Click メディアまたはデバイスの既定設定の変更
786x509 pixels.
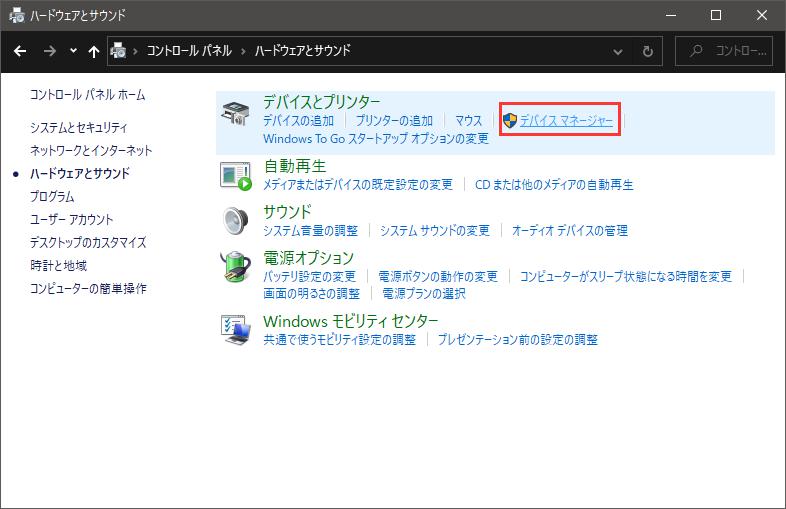pyautogui.click(x=358, y=185)
